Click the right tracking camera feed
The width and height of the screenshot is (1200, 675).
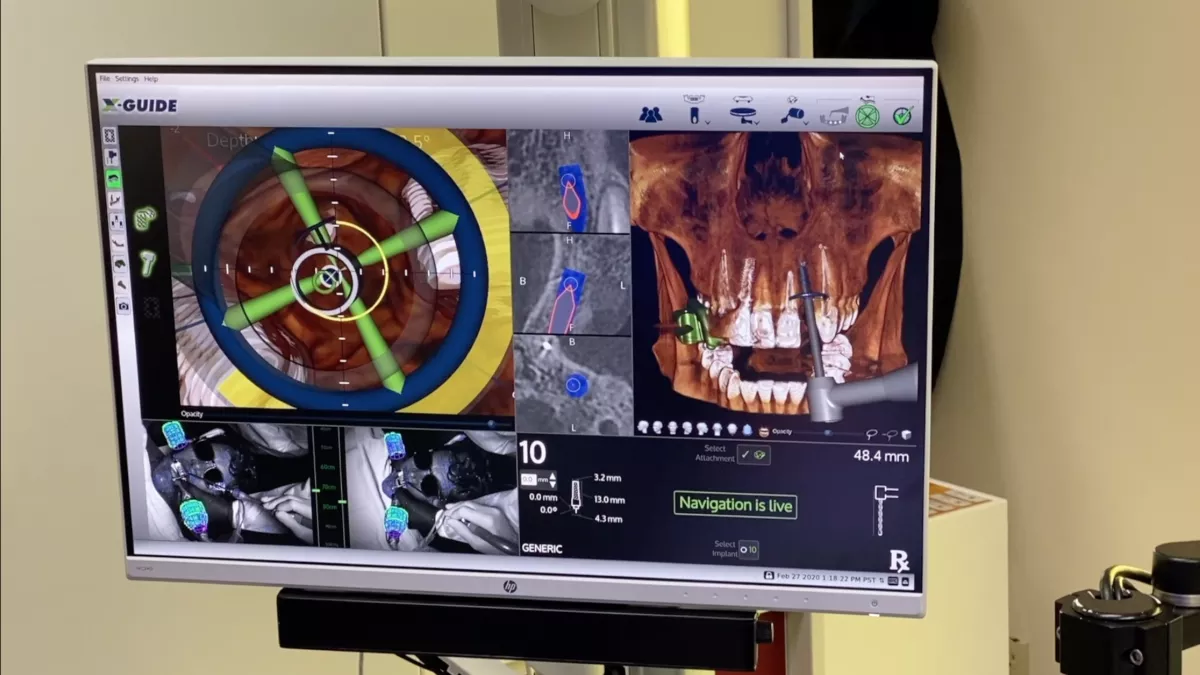point(432,490)
